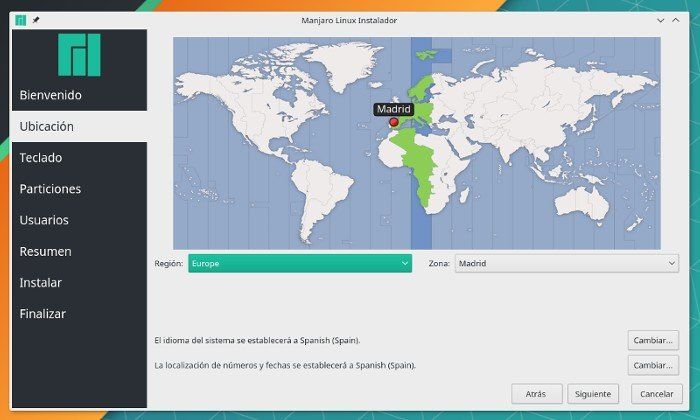Click the Manjaro logo in the sidebar

click(x=79, y=55)
